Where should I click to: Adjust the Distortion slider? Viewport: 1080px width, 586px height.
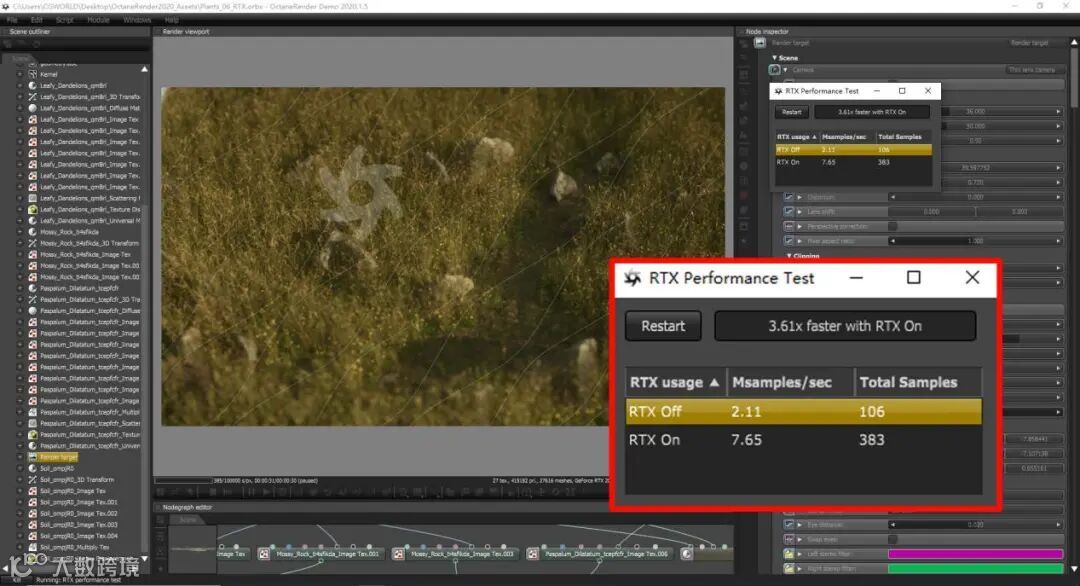[x=975, y=197]
